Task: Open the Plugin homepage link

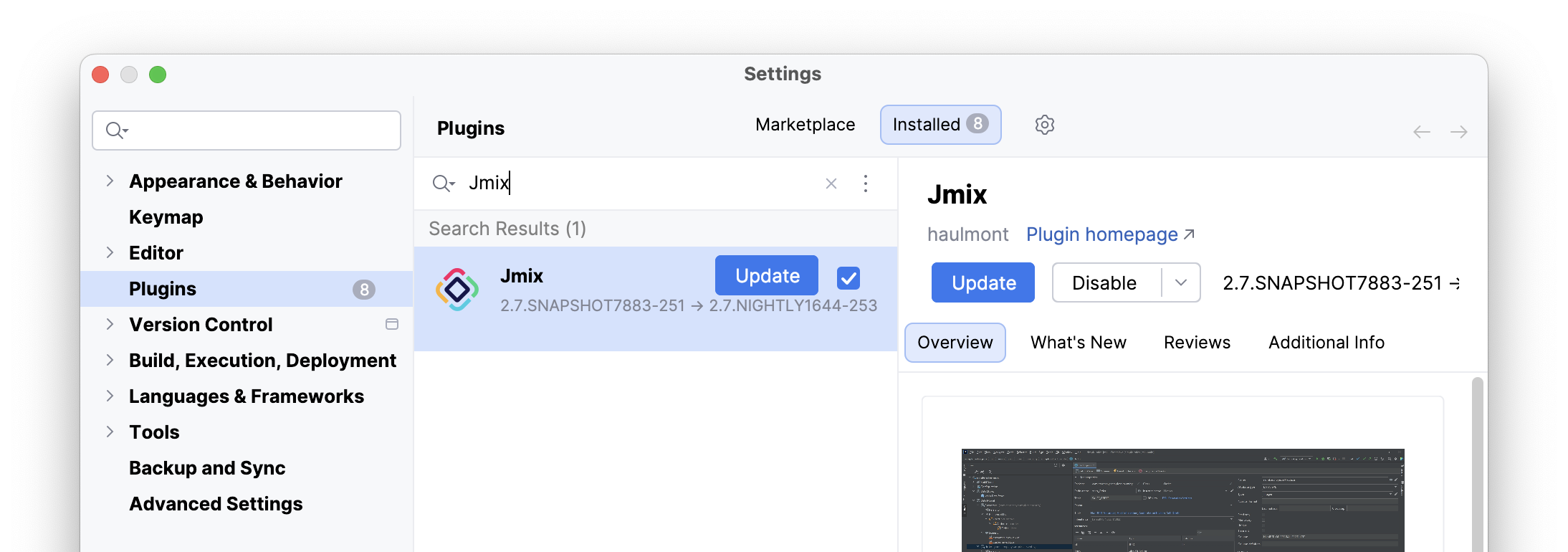Action: pos(1110,234)
